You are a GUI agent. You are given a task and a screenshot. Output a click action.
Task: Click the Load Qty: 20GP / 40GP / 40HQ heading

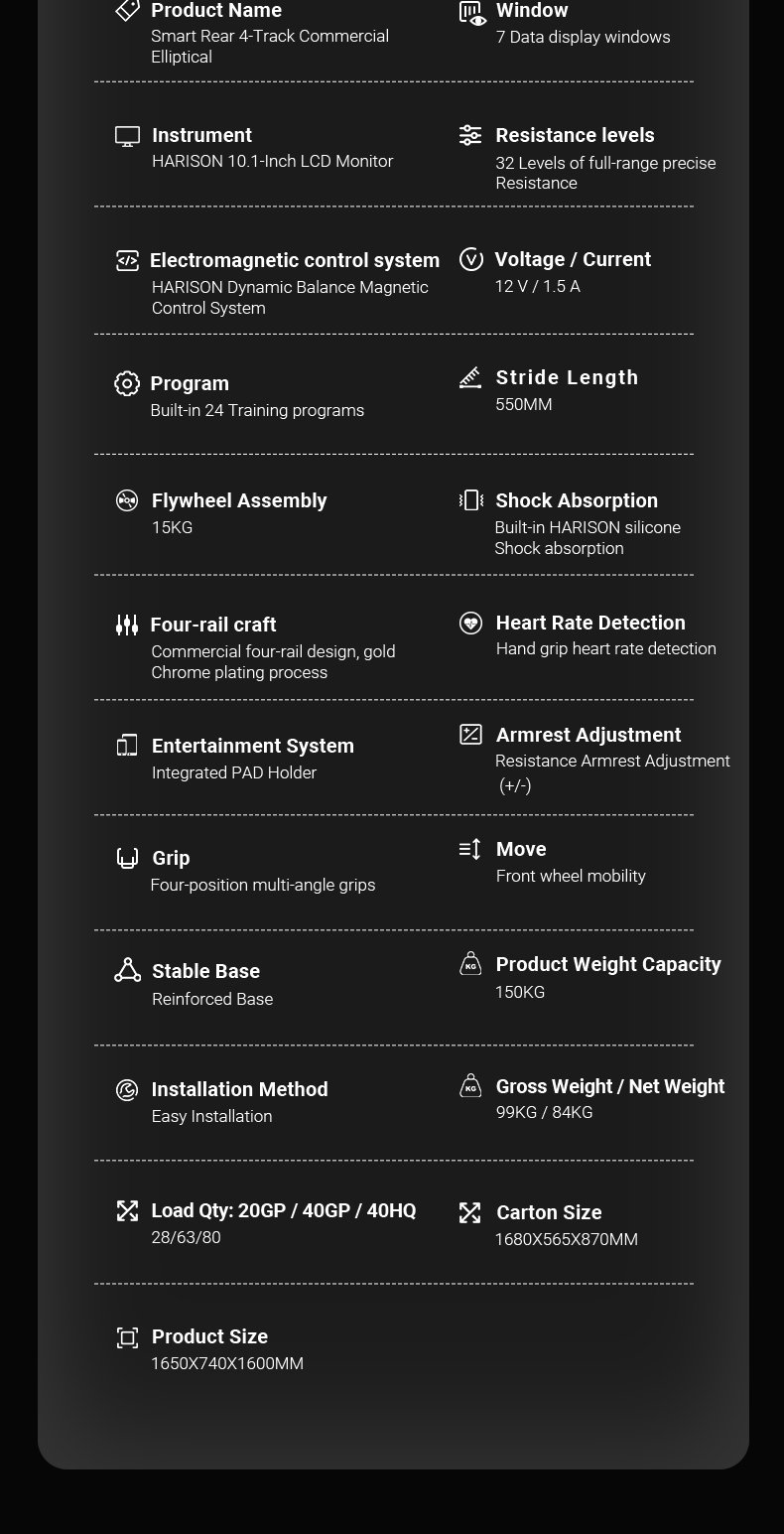pos(283,1210)
